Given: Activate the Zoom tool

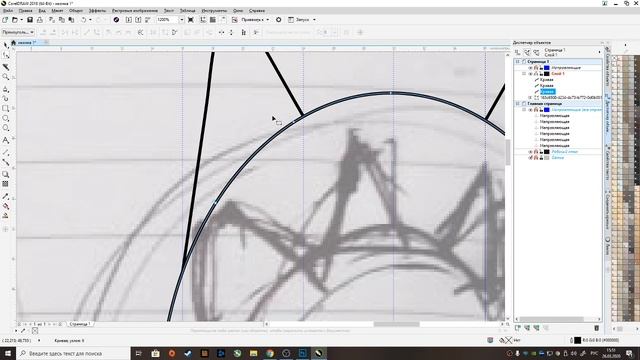Looking at the screenshot, I should (5, 77).
